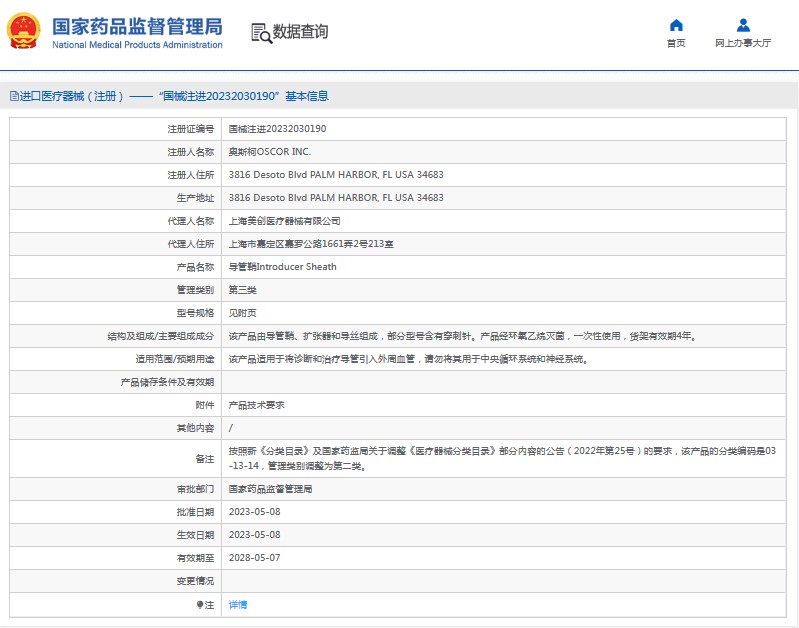Select 批准日期 value 2023-05-08
The width and height of the screenshot is (799, 628).
pyautogui.click(x=254, y=512)
